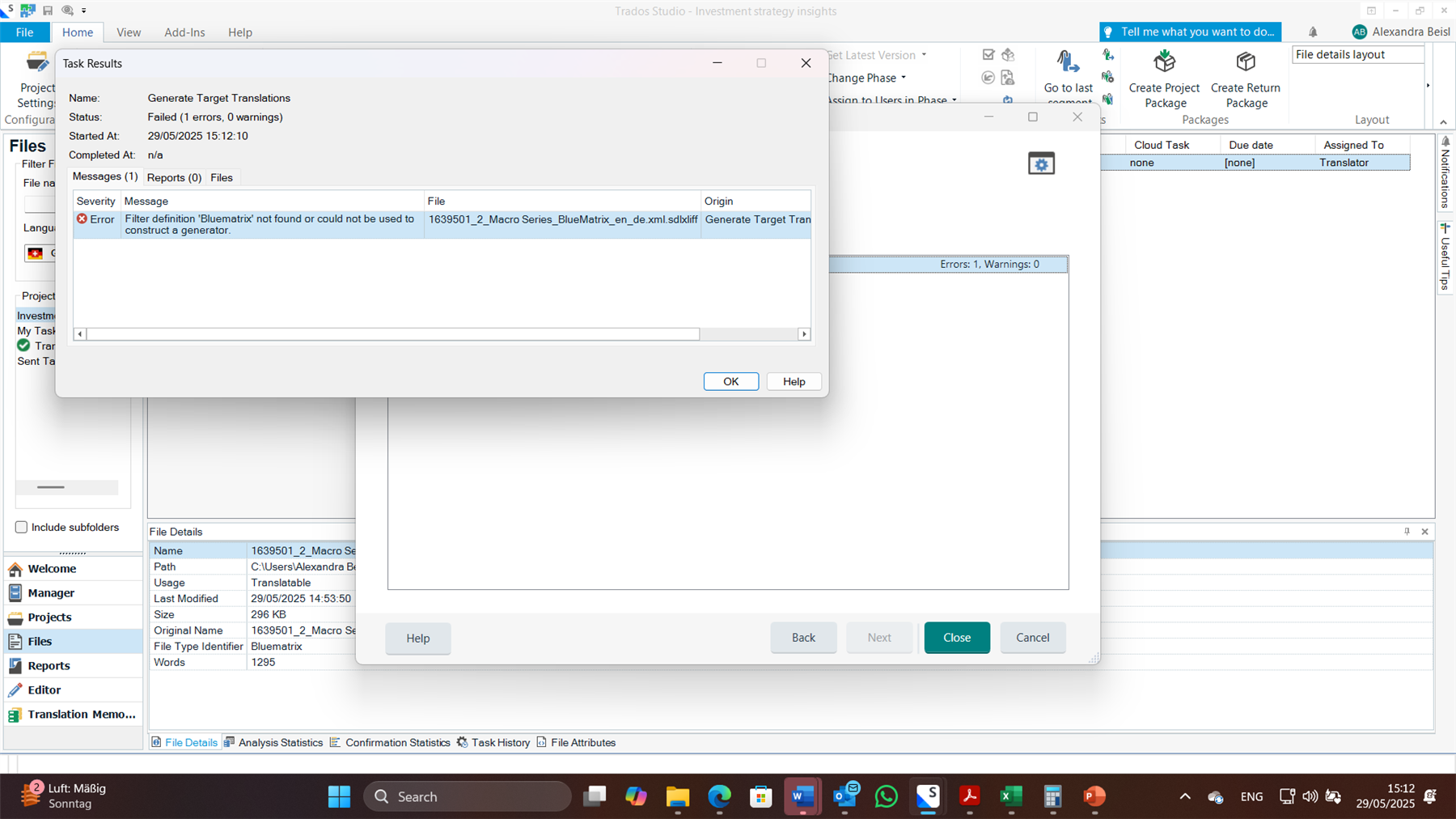1456x819 pixels.
Task: Click the left scroll arrow in messages list
Action: tap(79, 333)
